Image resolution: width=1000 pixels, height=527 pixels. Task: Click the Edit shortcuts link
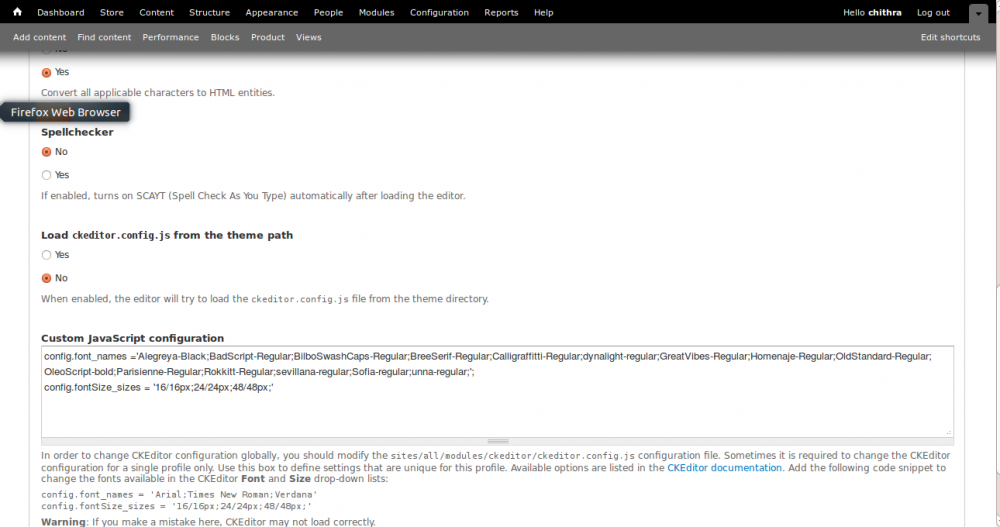pyautogui.click(x=950, y=37)
